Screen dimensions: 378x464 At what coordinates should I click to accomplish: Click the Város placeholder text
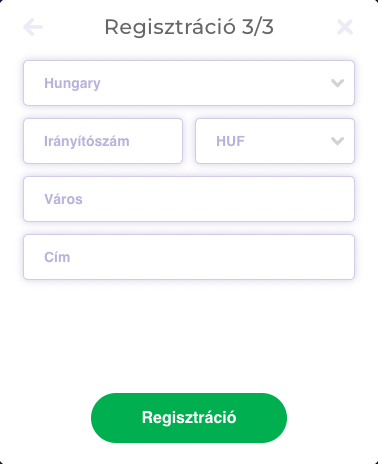tap(63, 199)
